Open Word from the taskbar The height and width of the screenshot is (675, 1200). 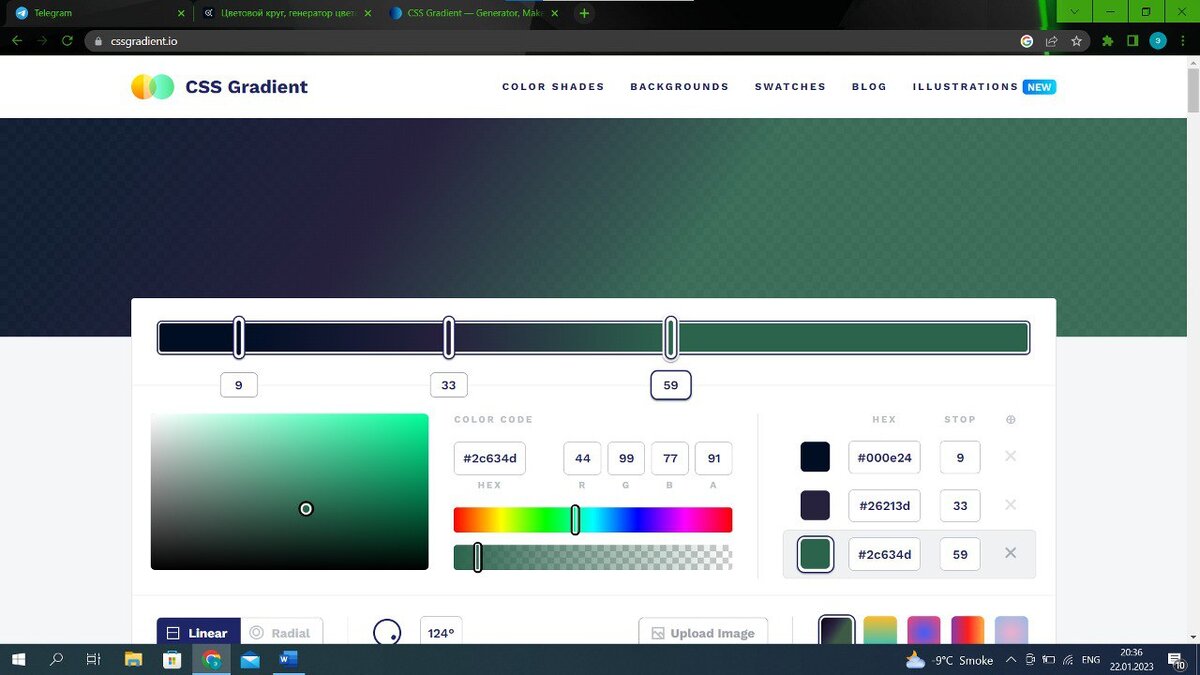[x=289, y=660]
